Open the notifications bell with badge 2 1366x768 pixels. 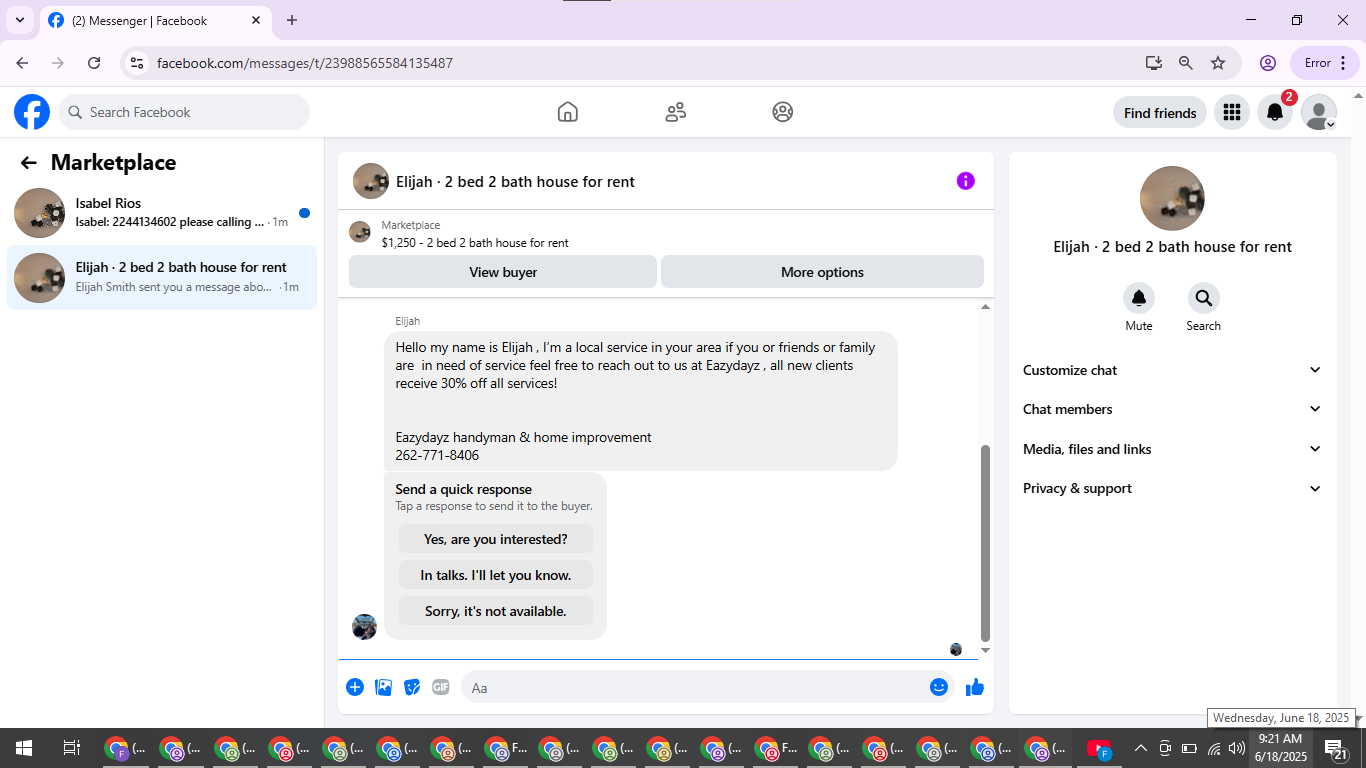point(1275,113)
